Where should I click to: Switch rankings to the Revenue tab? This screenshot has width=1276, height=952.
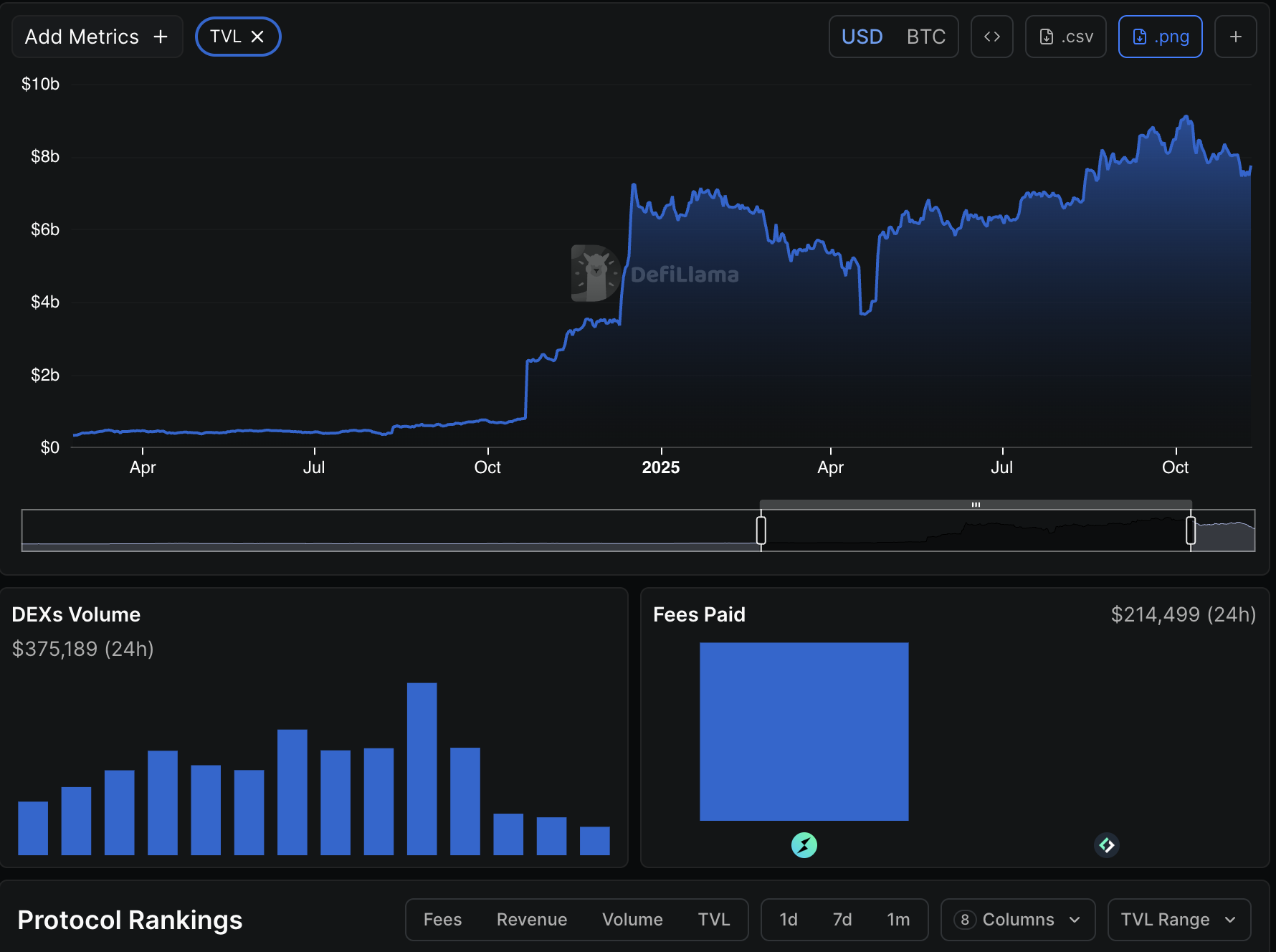click(x=531, y=920)
